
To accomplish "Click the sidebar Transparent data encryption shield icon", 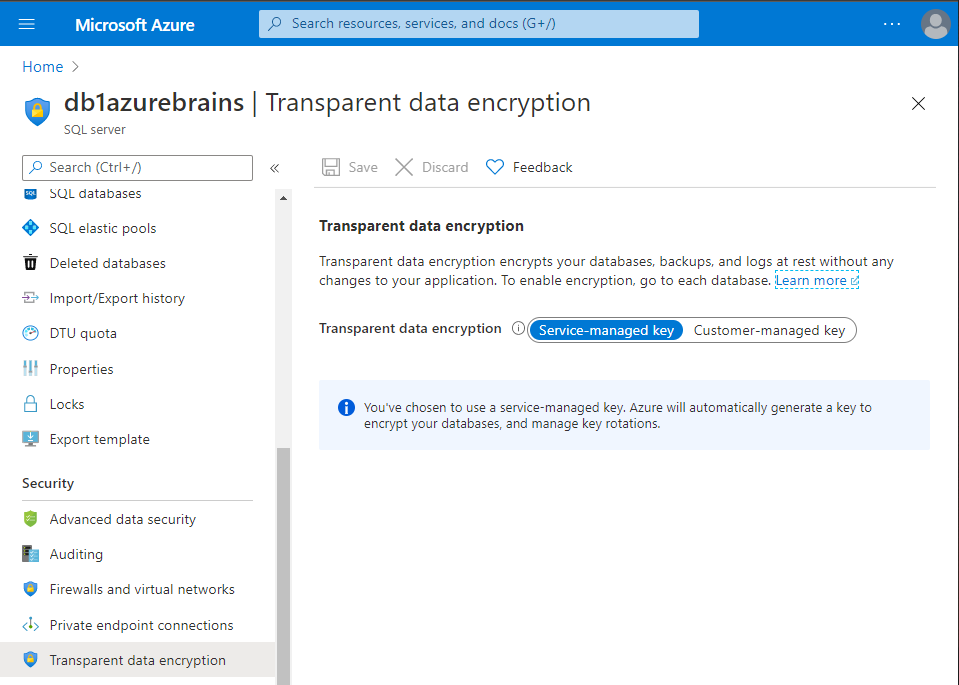I will [31, 659].
